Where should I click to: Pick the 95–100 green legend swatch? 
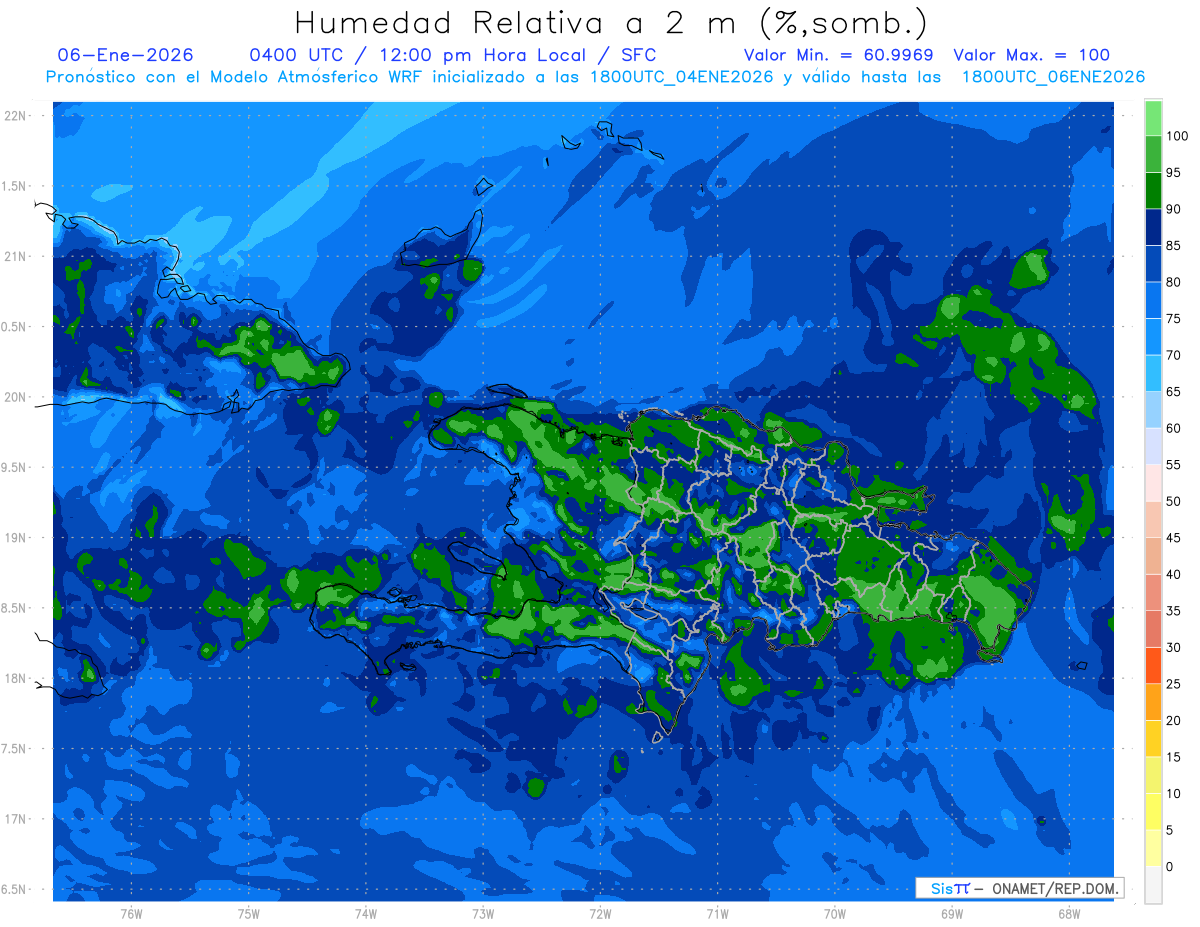pyautogui.click(x=1153, y=154)
